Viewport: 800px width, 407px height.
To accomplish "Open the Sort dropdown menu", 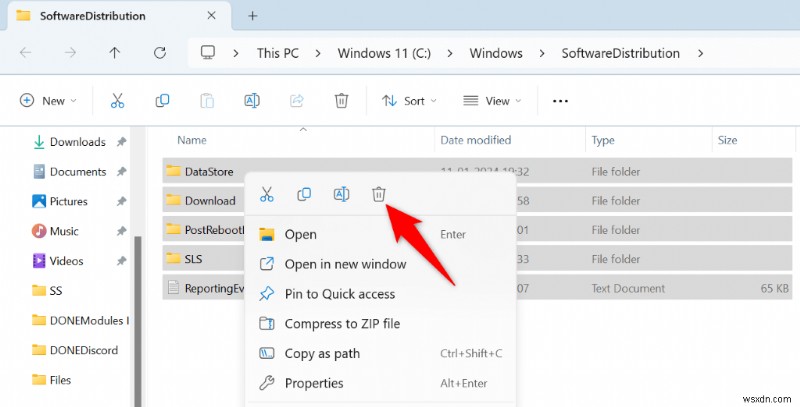I will coord(410,101).
